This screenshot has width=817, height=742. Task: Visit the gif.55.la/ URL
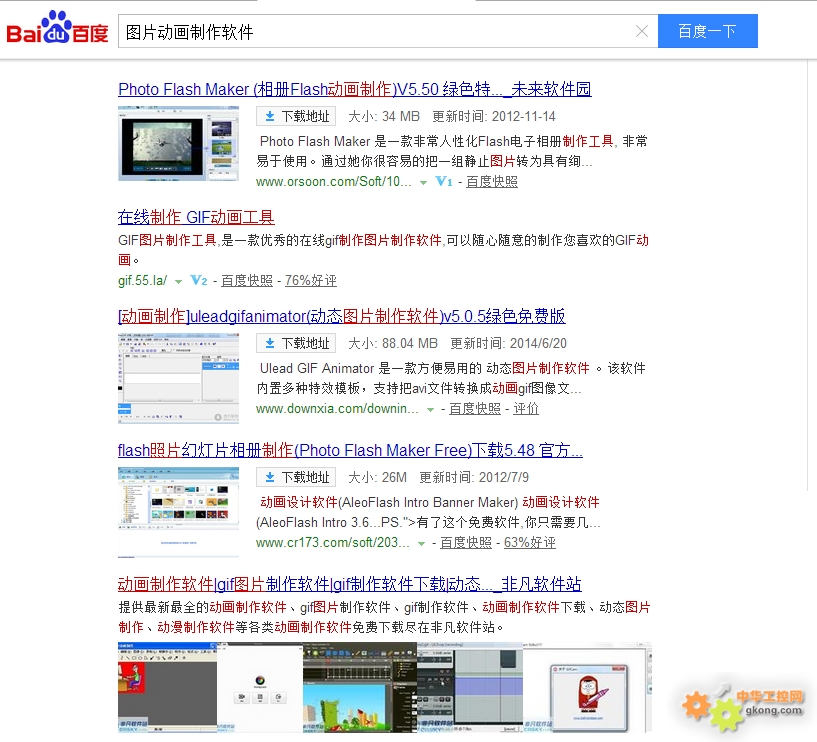143,280
